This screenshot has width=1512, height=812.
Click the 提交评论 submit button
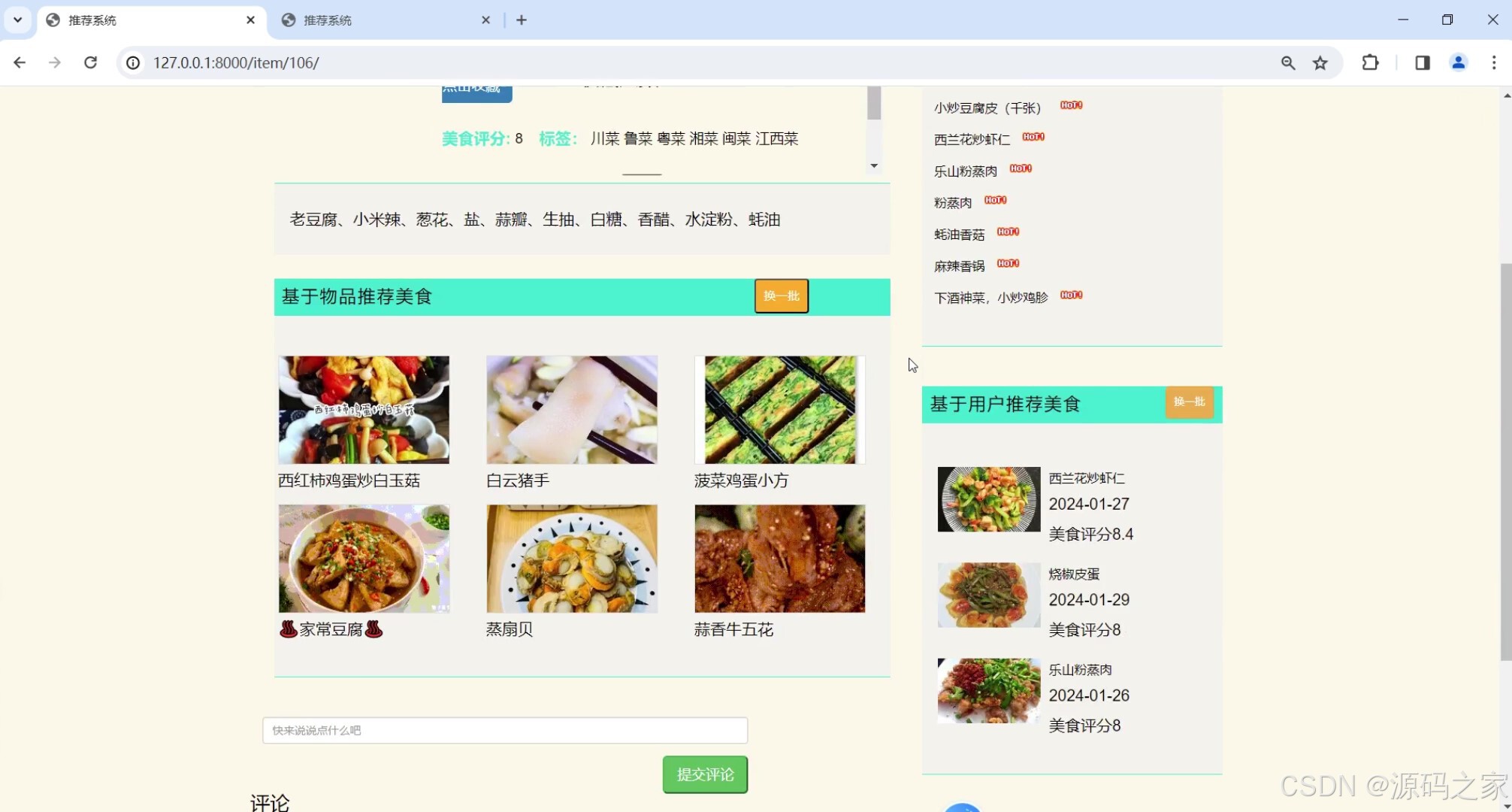tap(704, 774)
